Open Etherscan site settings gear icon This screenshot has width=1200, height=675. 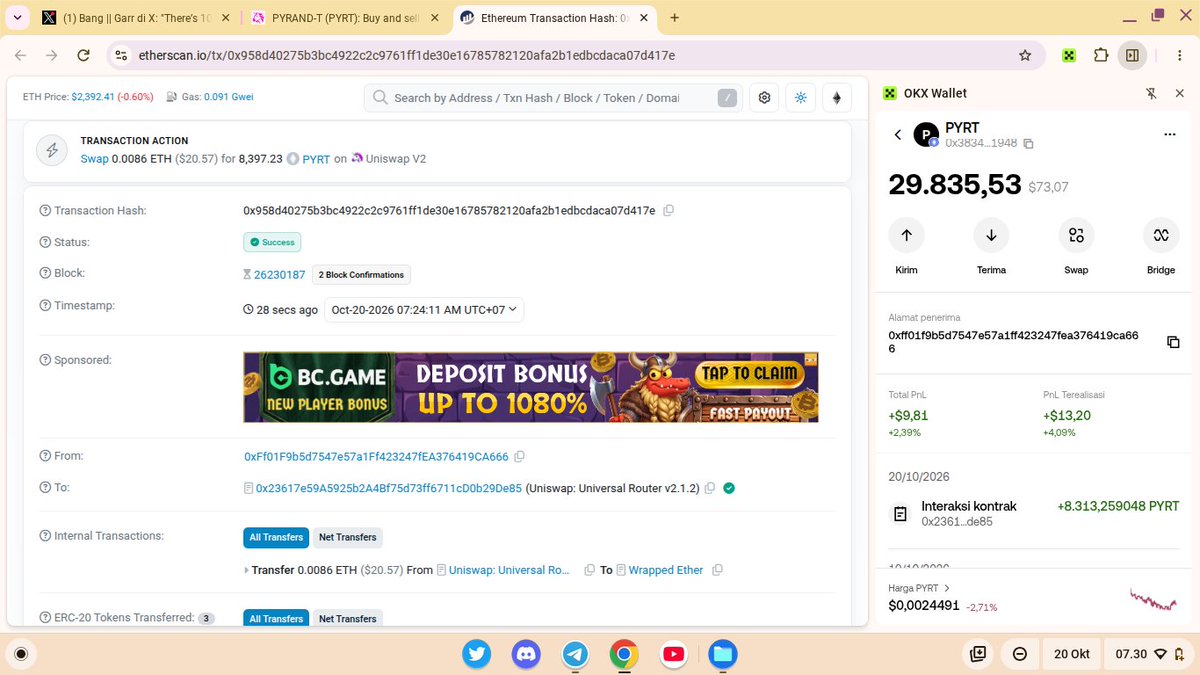pyautogui.click(x=765, y=98)
